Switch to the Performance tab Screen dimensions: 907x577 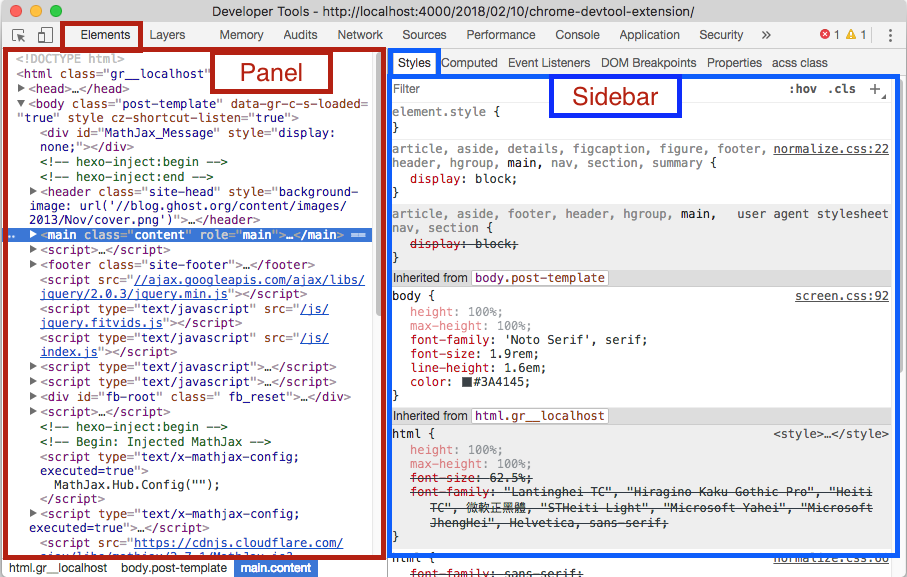(501, 35)
